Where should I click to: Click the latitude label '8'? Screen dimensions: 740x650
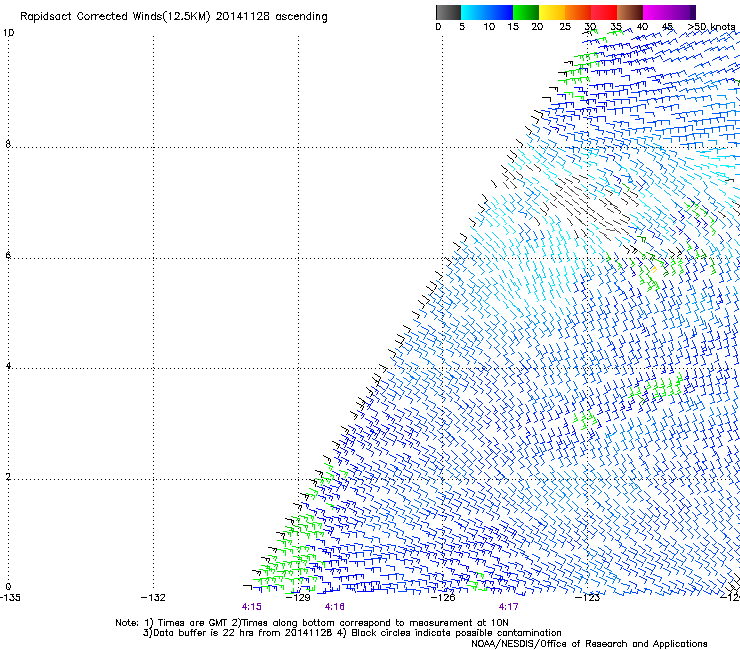[x=8, y=144]
